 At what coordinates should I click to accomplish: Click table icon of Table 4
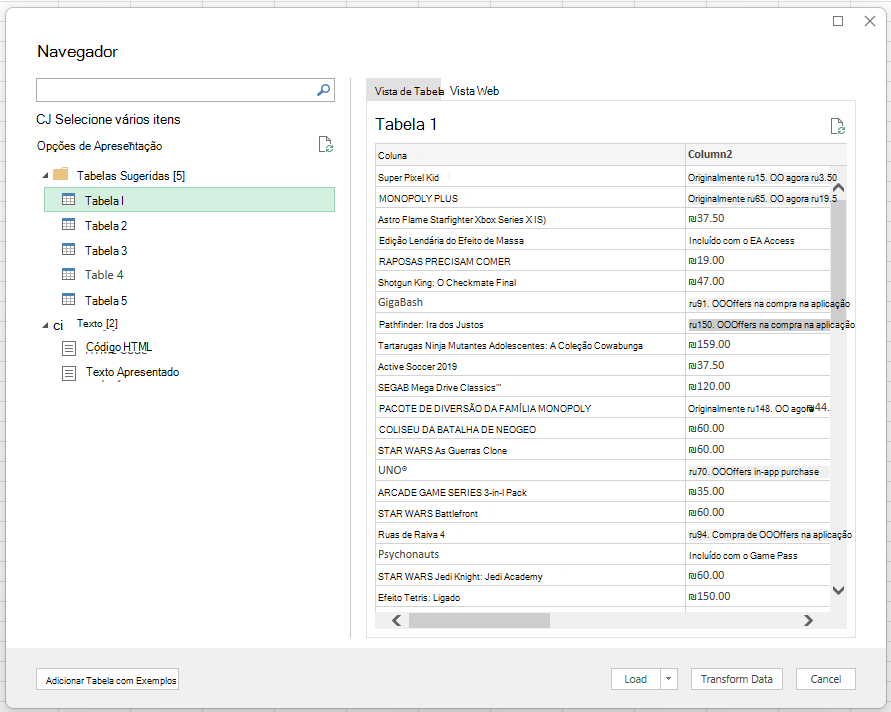[x=68, y=274]
